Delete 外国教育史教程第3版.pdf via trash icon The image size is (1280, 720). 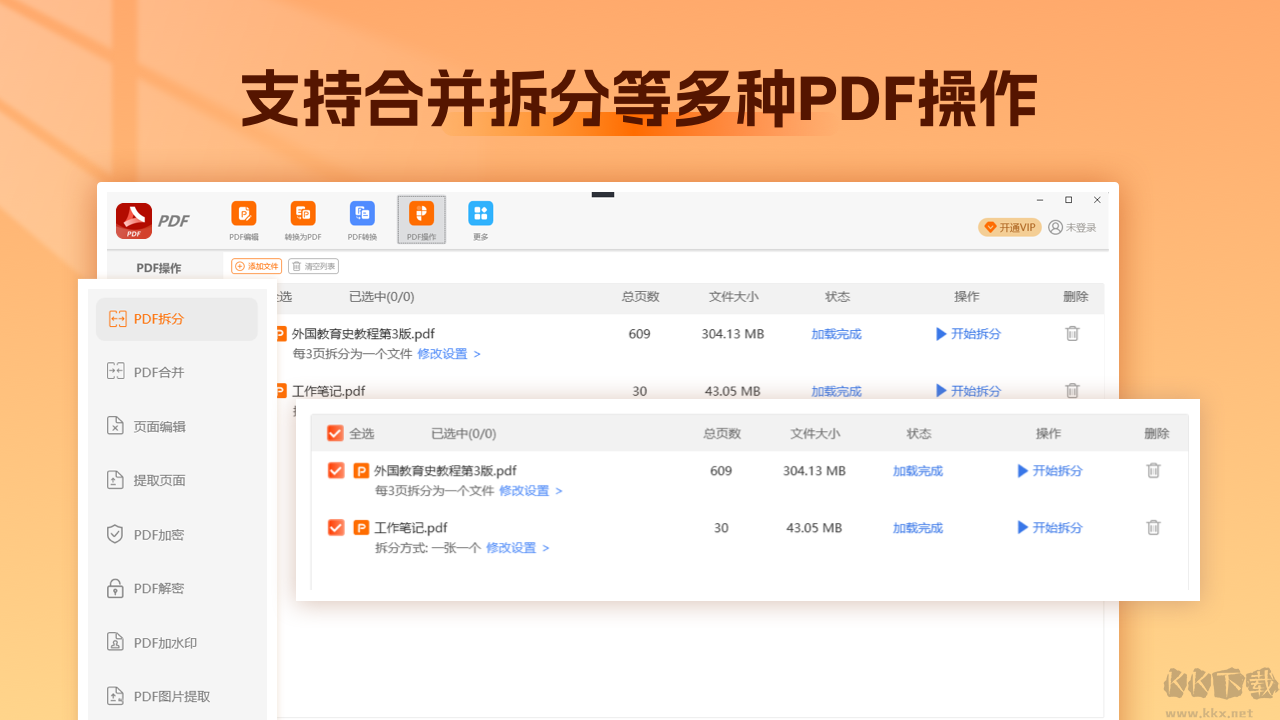[x=1153, y=470]
